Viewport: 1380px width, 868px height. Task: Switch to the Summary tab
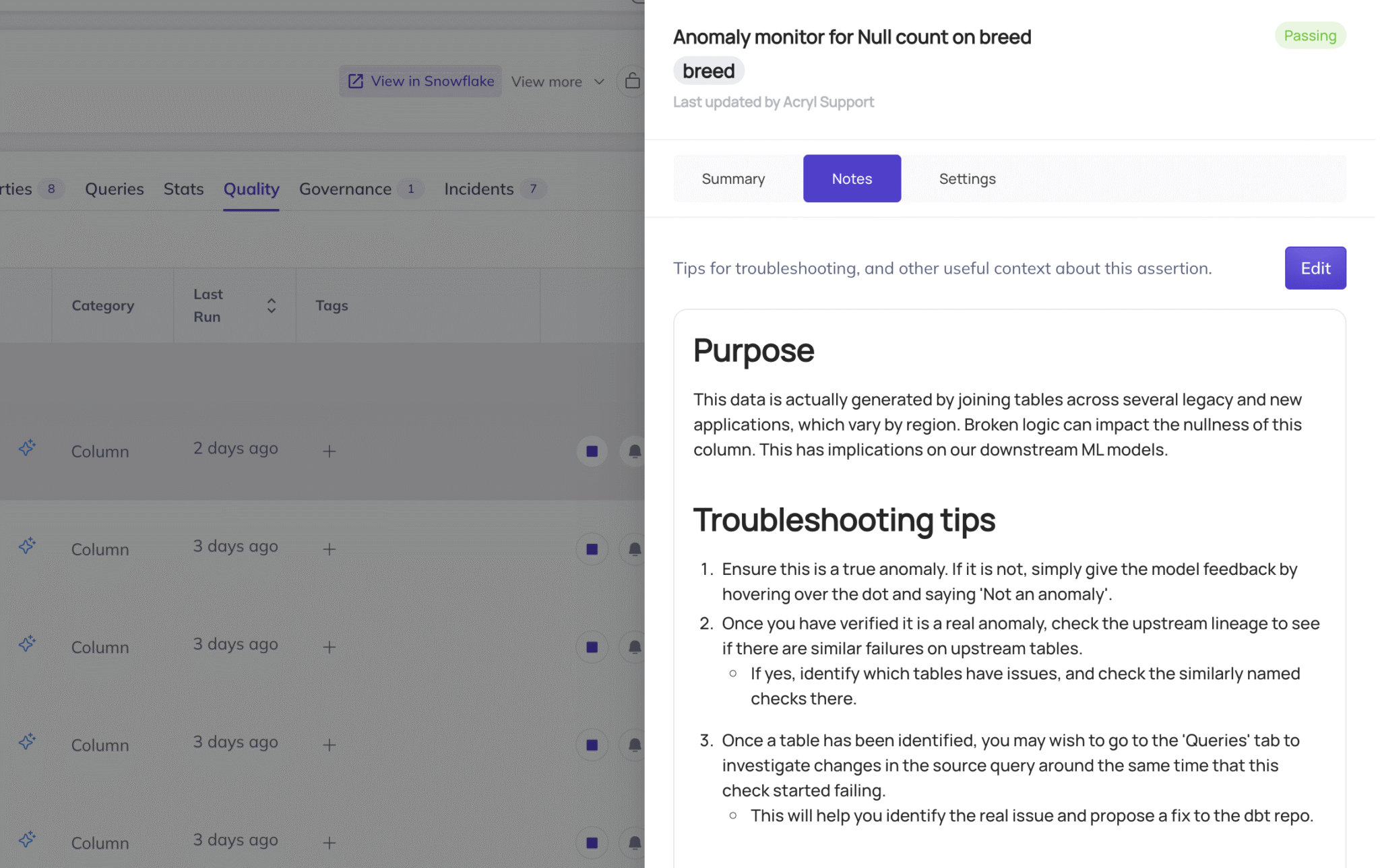(733, 179)
